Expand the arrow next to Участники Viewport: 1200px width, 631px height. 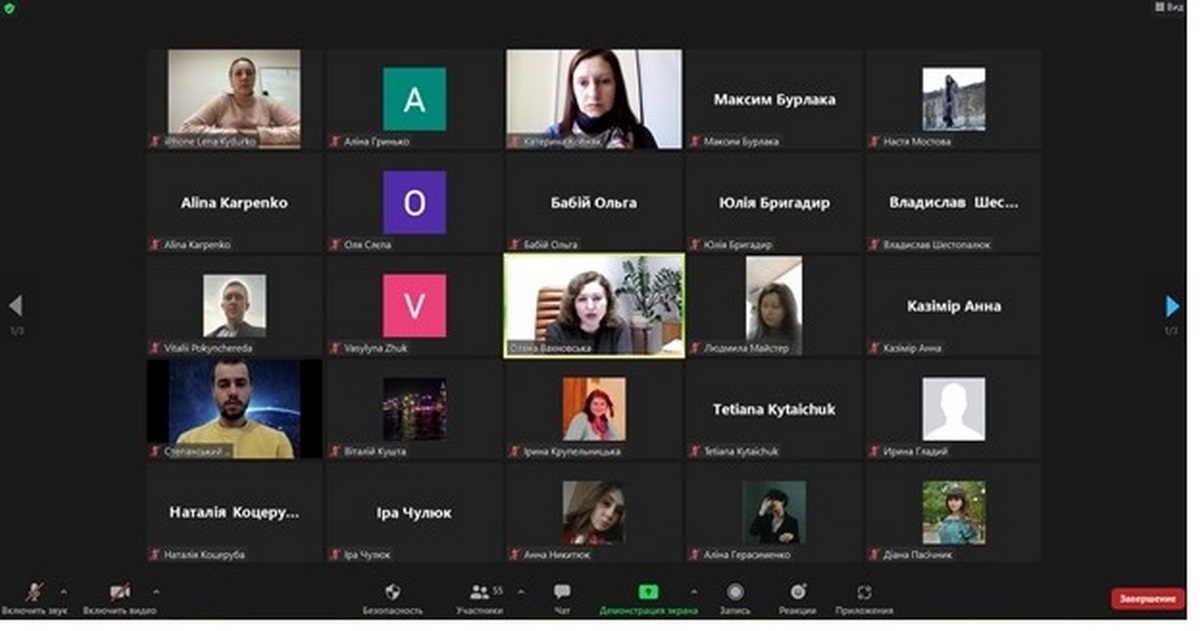click(520, 590)
